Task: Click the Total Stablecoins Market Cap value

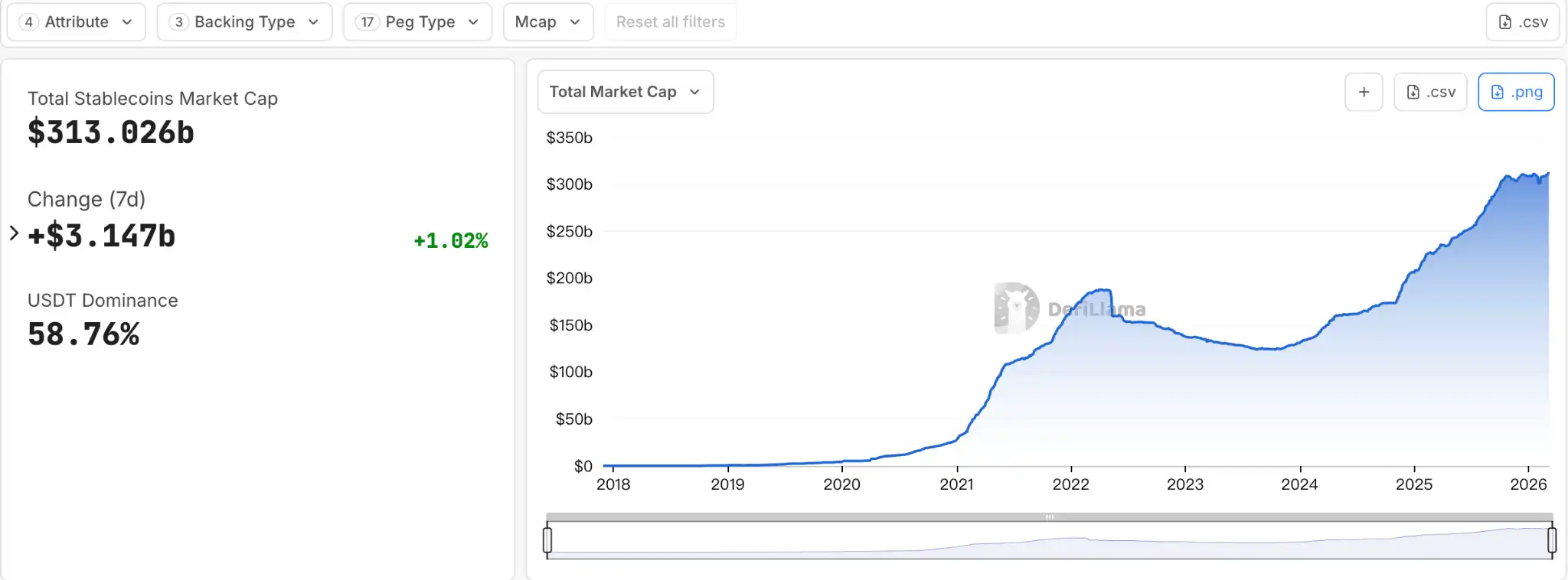Action: pyautogui.click(x=111, y=133)
